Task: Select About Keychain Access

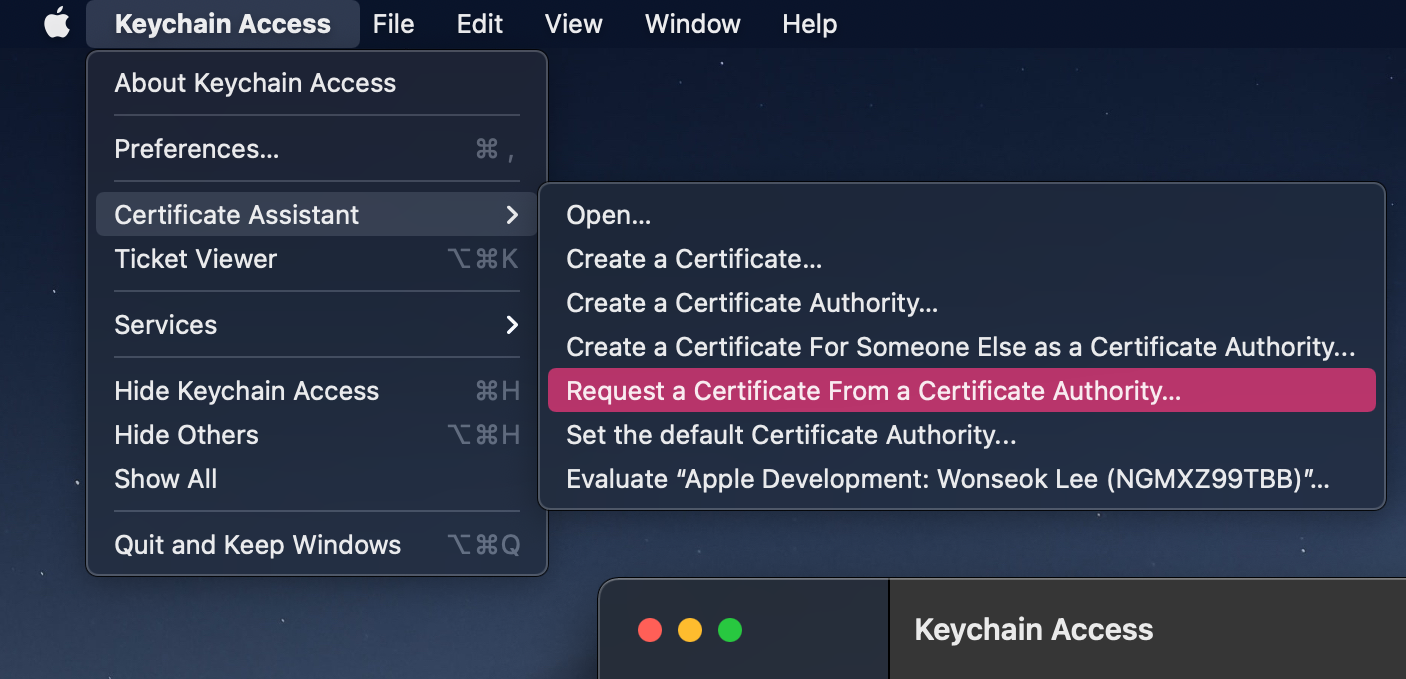Action: pos(317,83)
